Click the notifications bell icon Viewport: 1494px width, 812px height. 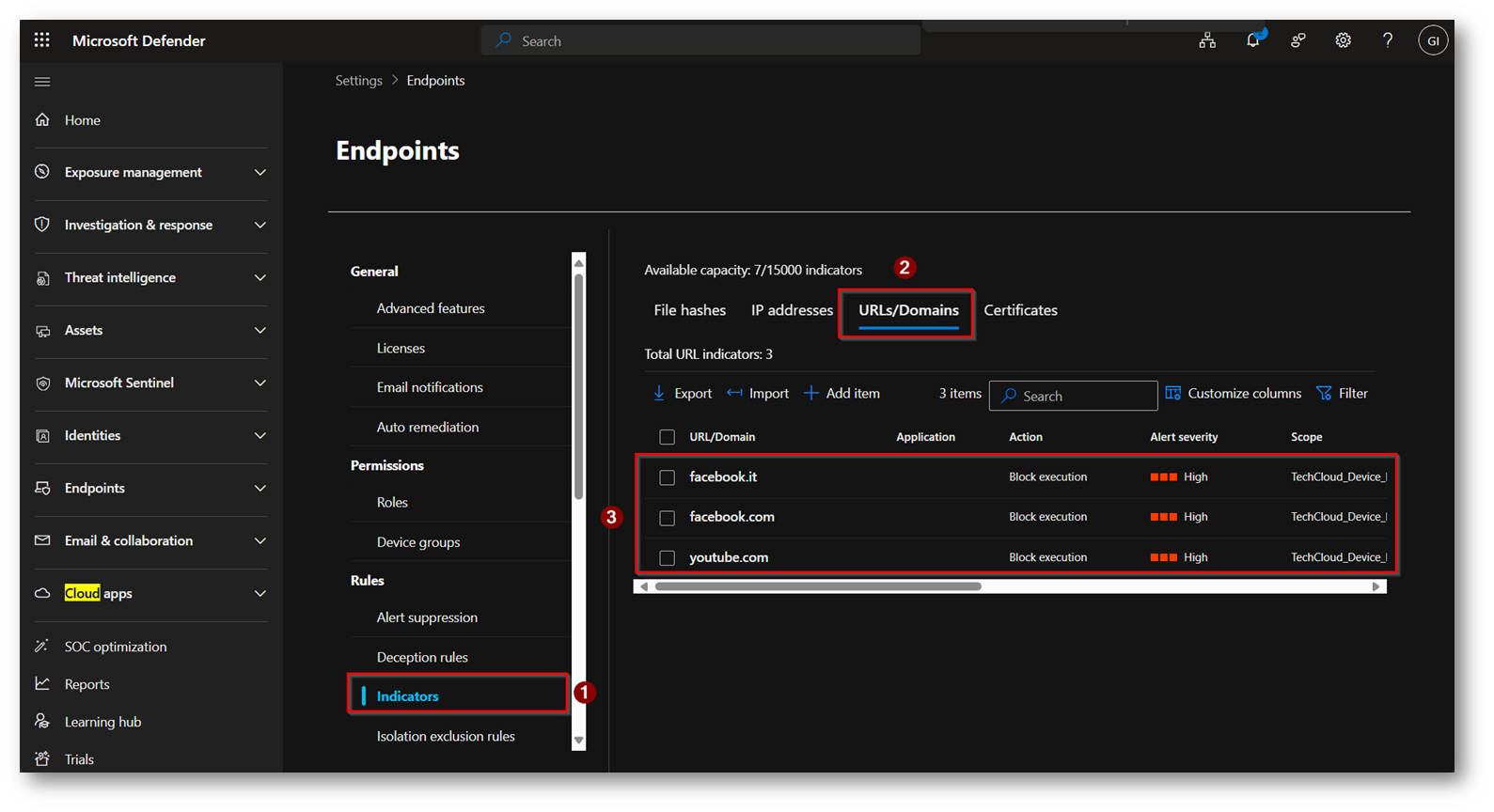(x=1252, y=40)
